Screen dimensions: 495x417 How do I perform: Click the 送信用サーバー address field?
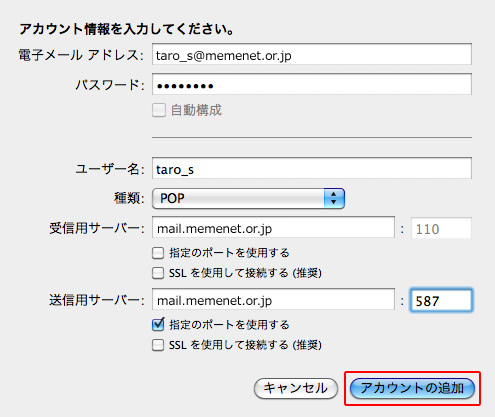coord(273,299)
